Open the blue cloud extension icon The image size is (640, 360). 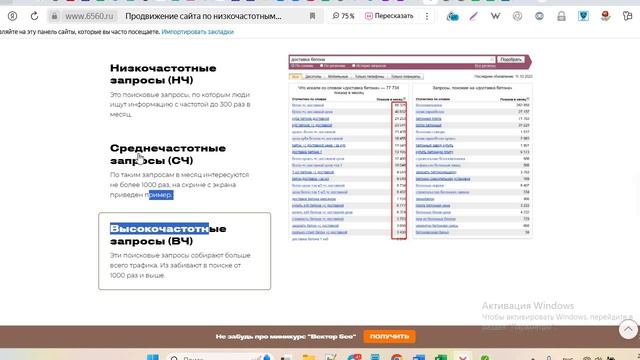coord(453,16)
